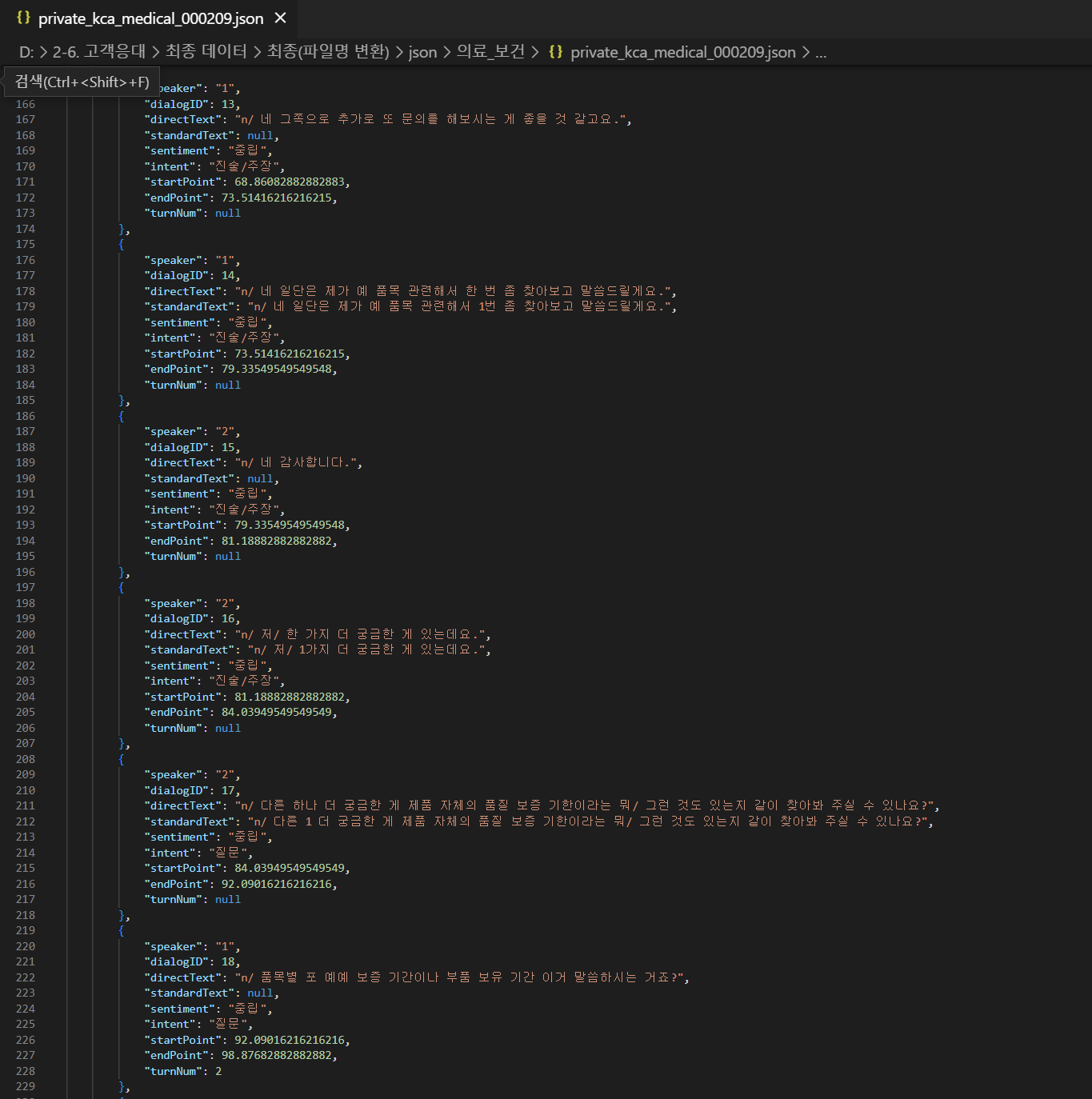The height and width of the screenshot is (1099, 1092).
Task: Click the standardText string on line 212
Action: (x=588, y=821)
